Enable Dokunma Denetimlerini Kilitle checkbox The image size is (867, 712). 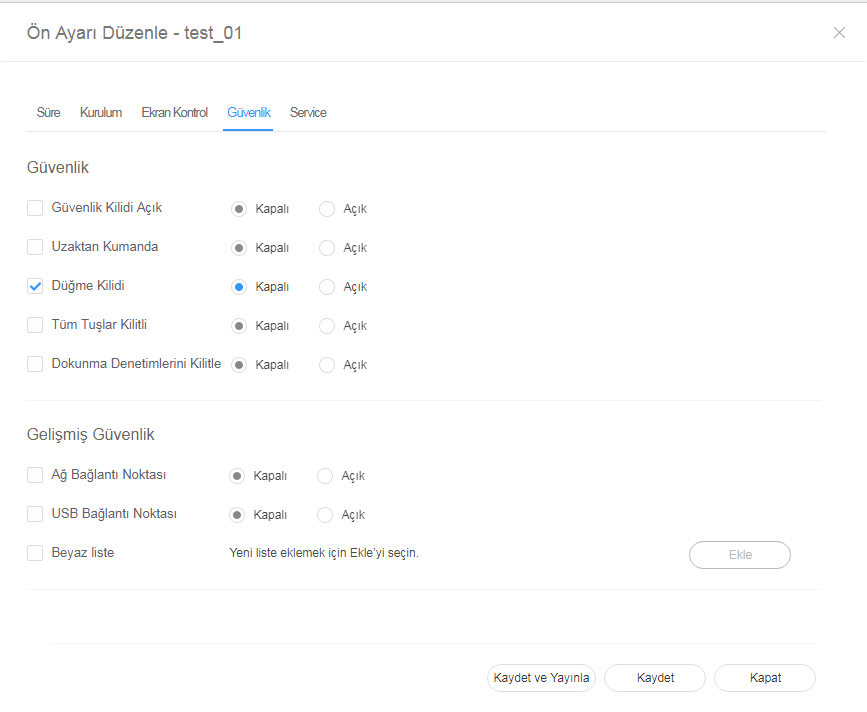[x=35, y=364]
